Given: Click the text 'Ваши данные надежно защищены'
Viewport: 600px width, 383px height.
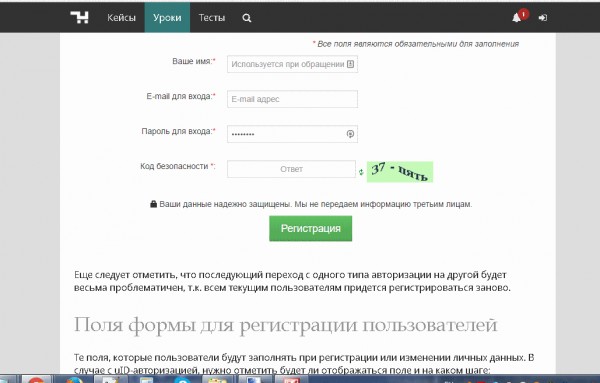Looking at the screenshot, I should 225,204.
